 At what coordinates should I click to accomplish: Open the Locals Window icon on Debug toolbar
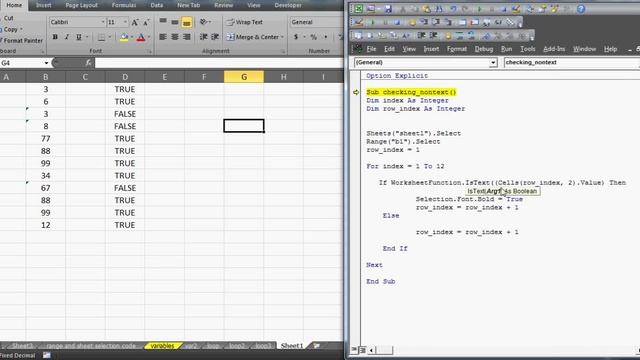462,22
